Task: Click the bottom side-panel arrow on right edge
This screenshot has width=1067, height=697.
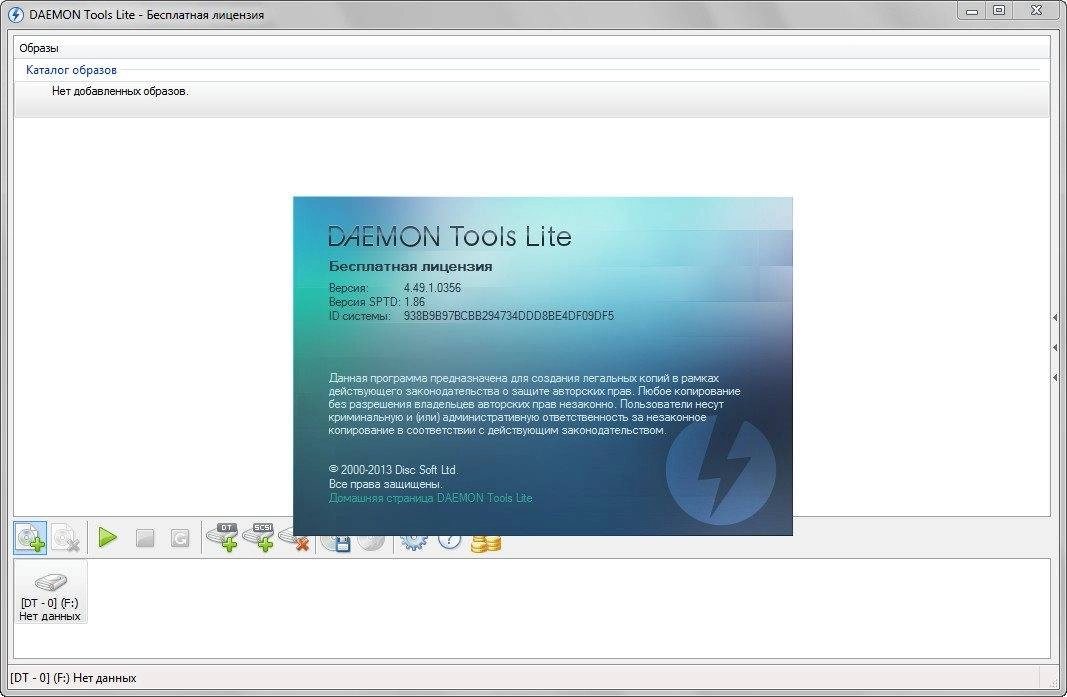Action: [x=1055, y=377]
